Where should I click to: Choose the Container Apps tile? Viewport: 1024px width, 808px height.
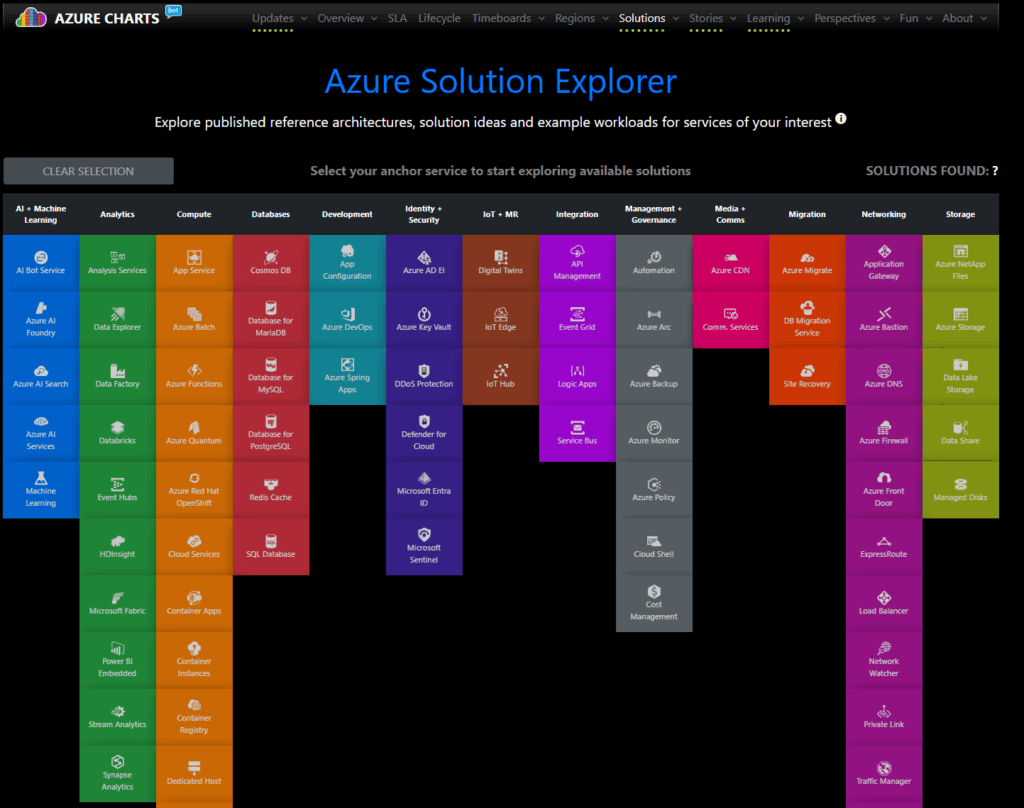pyautogui.click(x=194, y=604)
